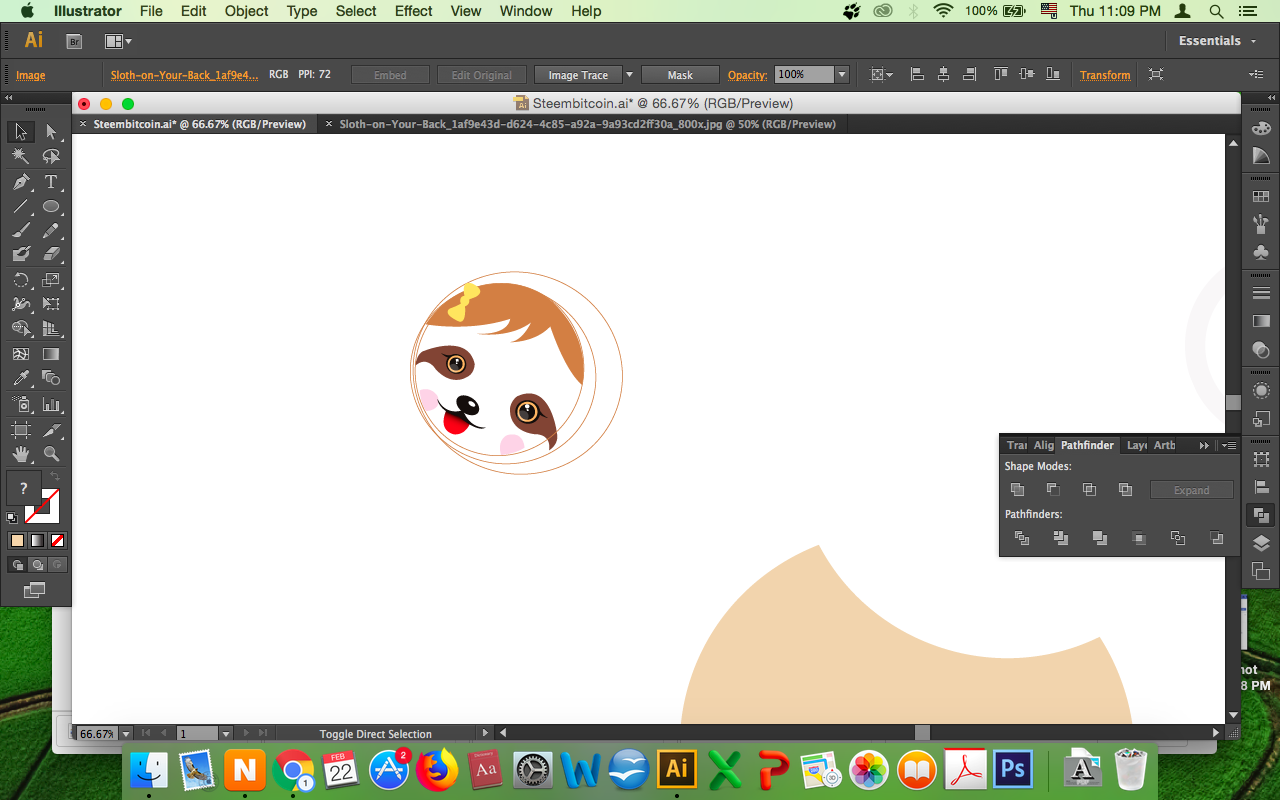Open the Essentials workspace switcher
Image resolution: width=1280 pixels, height=800 pixels.
(x=1216, y=41)
